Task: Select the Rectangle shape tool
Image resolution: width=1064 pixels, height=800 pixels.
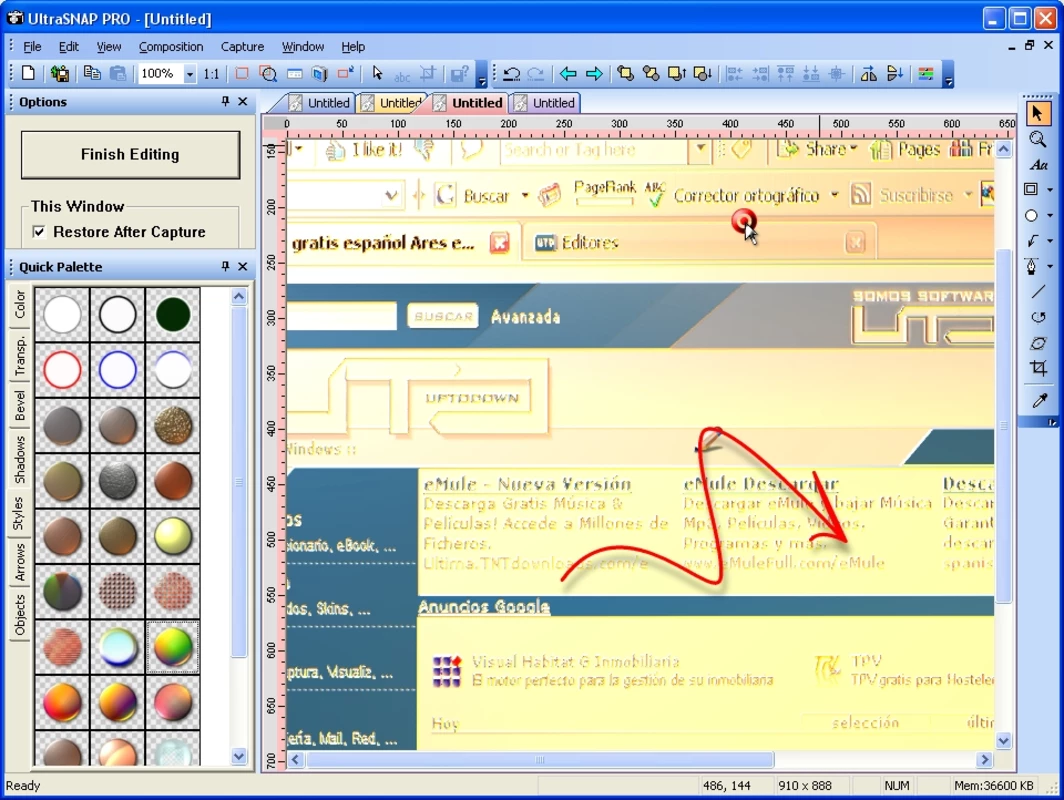Action: (x=1031, y=189)
